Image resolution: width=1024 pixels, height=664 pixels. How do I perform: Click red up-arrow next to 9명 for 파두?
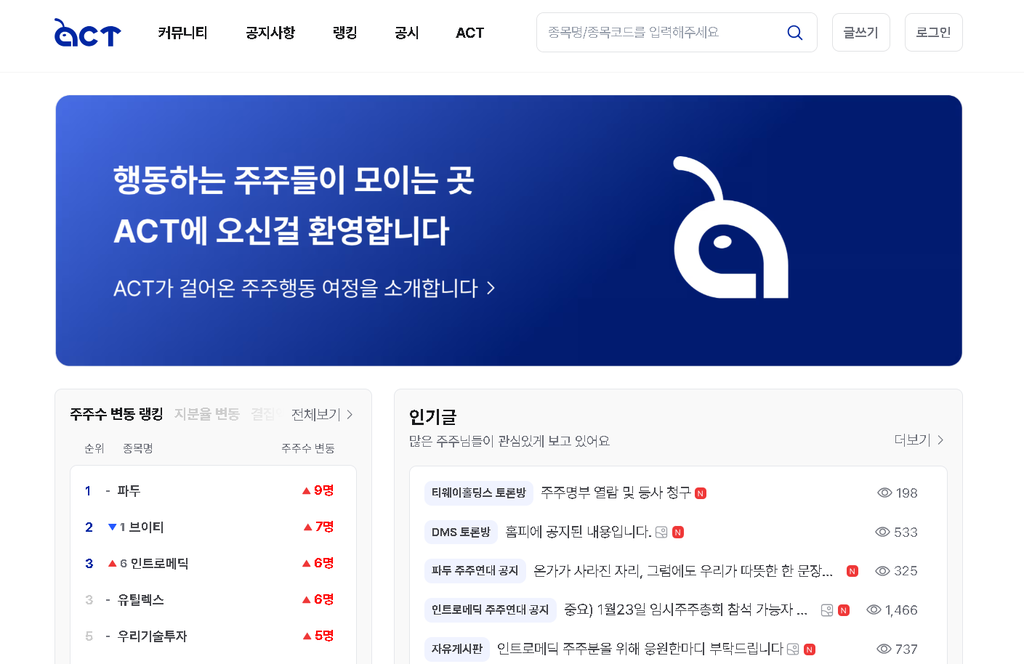306,491
